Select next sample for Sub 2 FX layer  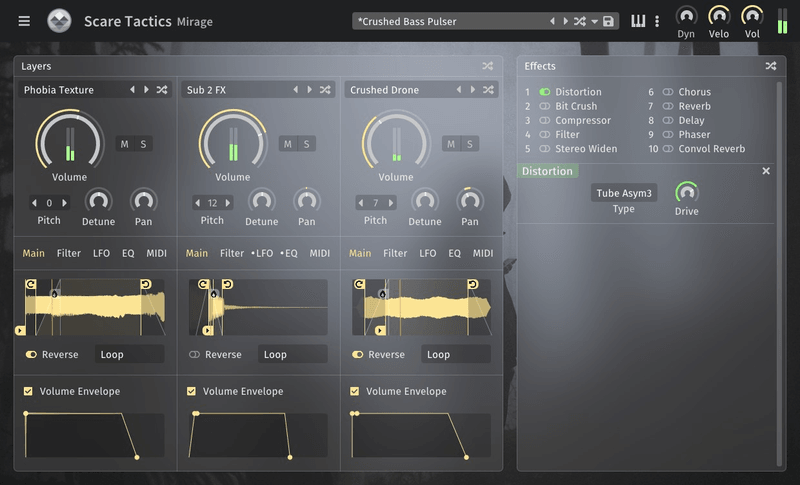(x=310, y=90)
